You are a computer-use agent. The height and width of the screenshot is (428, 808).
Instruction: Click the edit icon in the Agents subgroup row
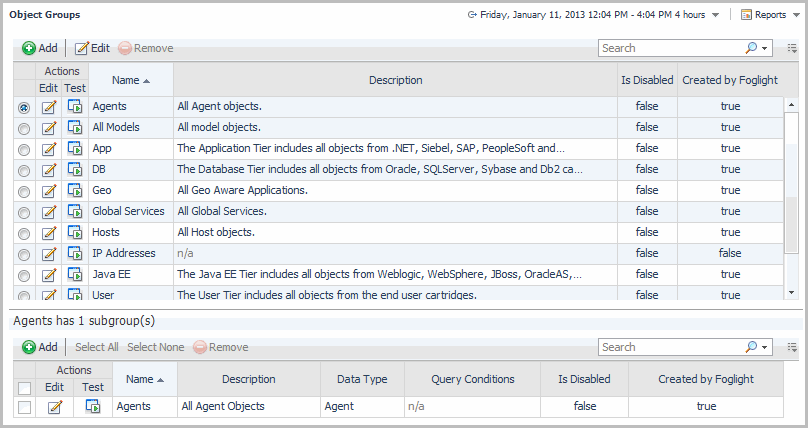click(x=55, y=406)
